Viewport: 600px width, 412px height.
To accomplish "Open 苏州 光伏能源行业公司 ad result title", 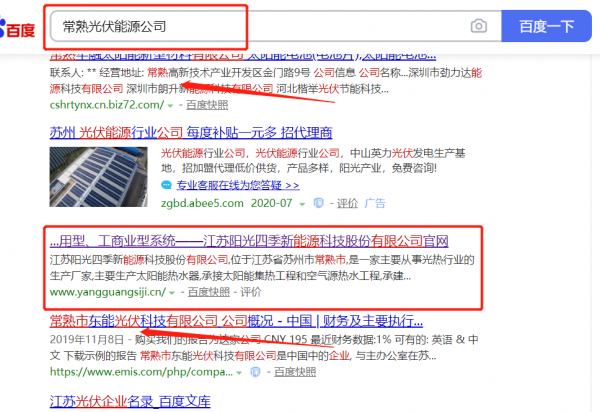I will coord(191,133).
